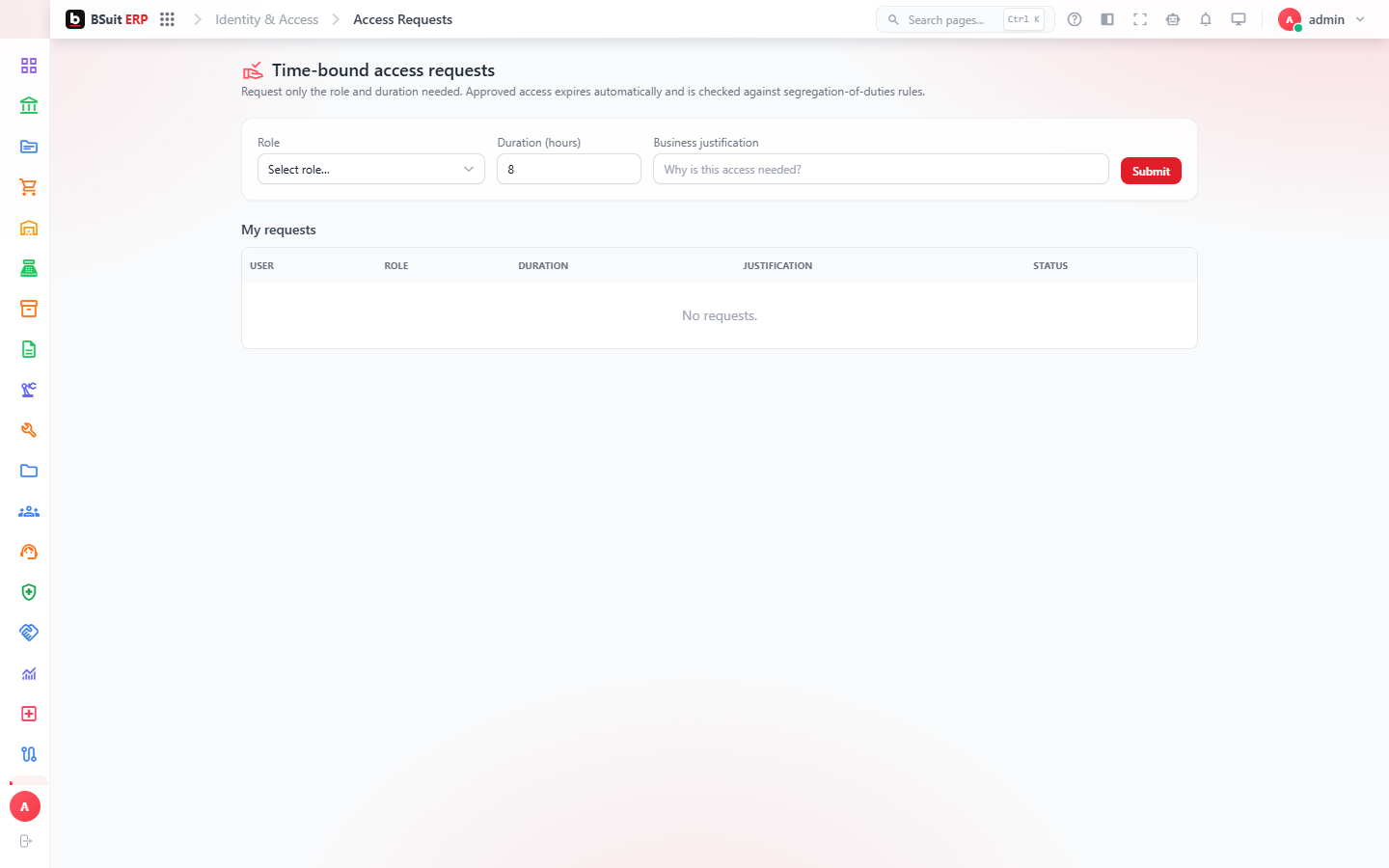Click the sidebar user avatar A

click(x=25, y=806)
